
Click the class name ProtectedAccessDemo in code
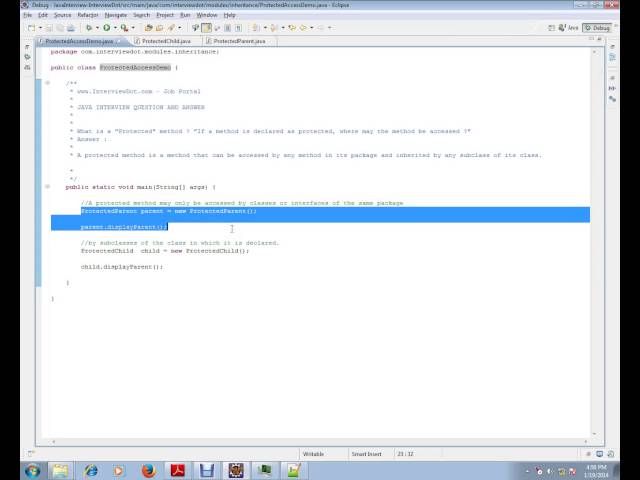click(135, 68)
